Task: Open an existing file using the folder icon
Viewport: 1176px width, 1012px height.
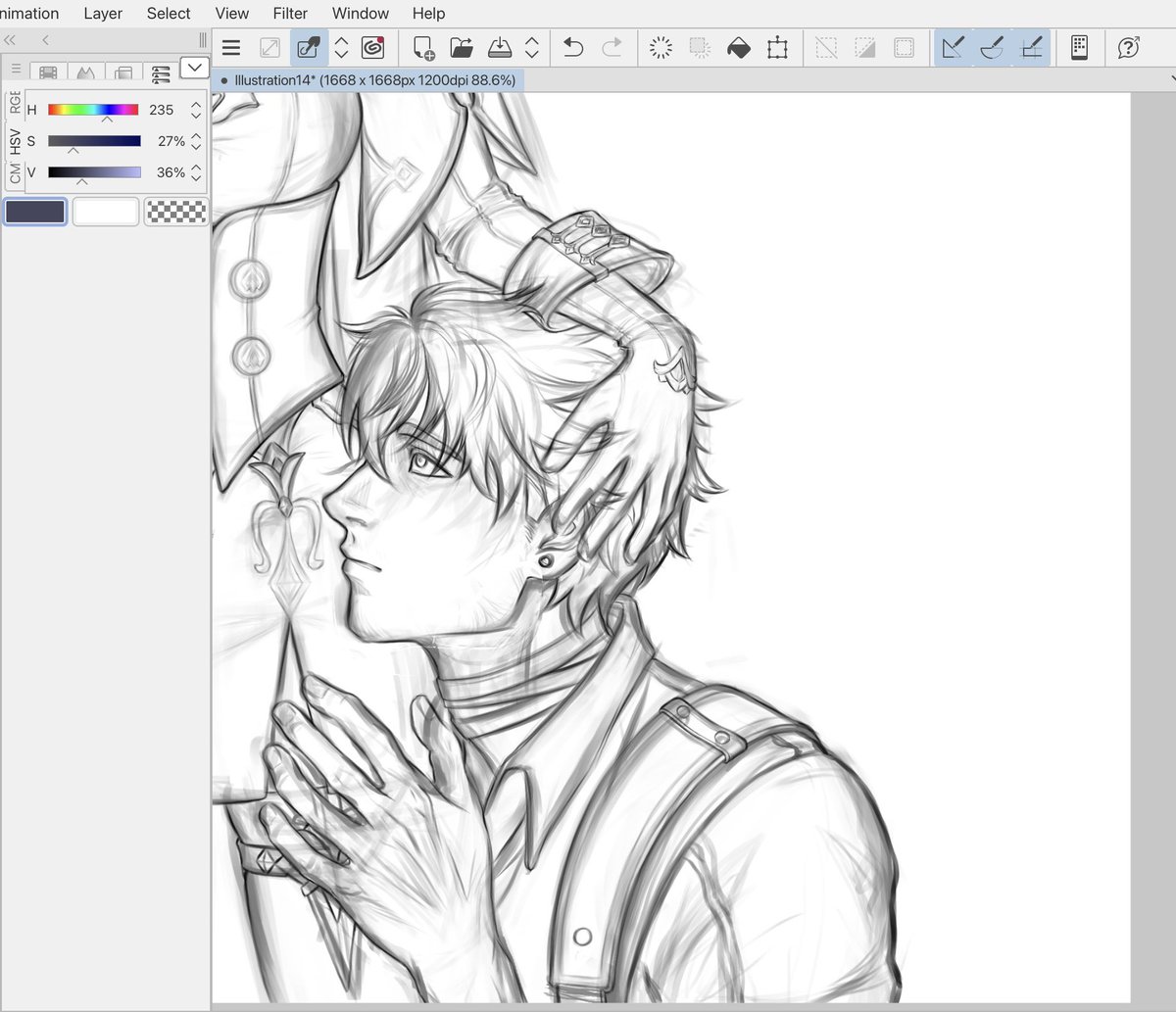Action: (461, 47)
